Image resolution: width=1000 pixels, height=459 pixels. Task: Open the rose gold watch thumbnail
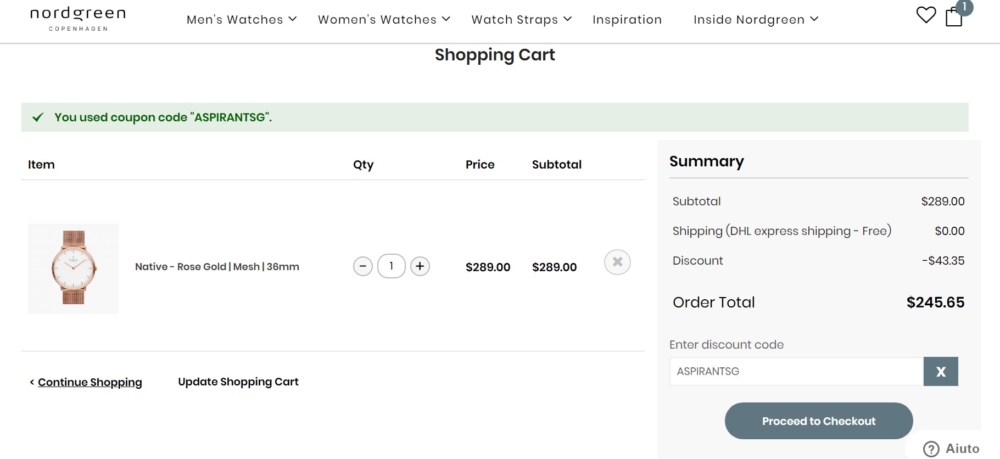tap(73, 268)
